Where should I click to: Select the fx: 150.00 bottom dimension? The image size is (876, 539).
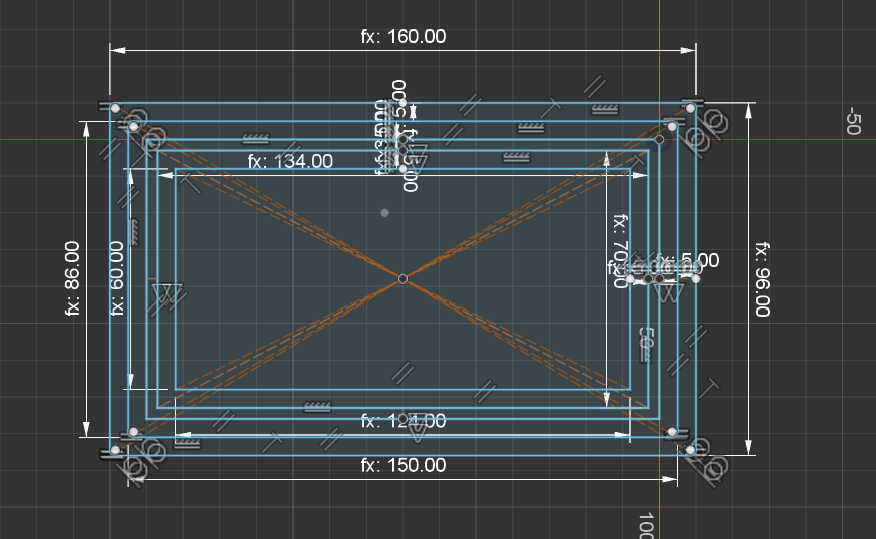[403, 465]
